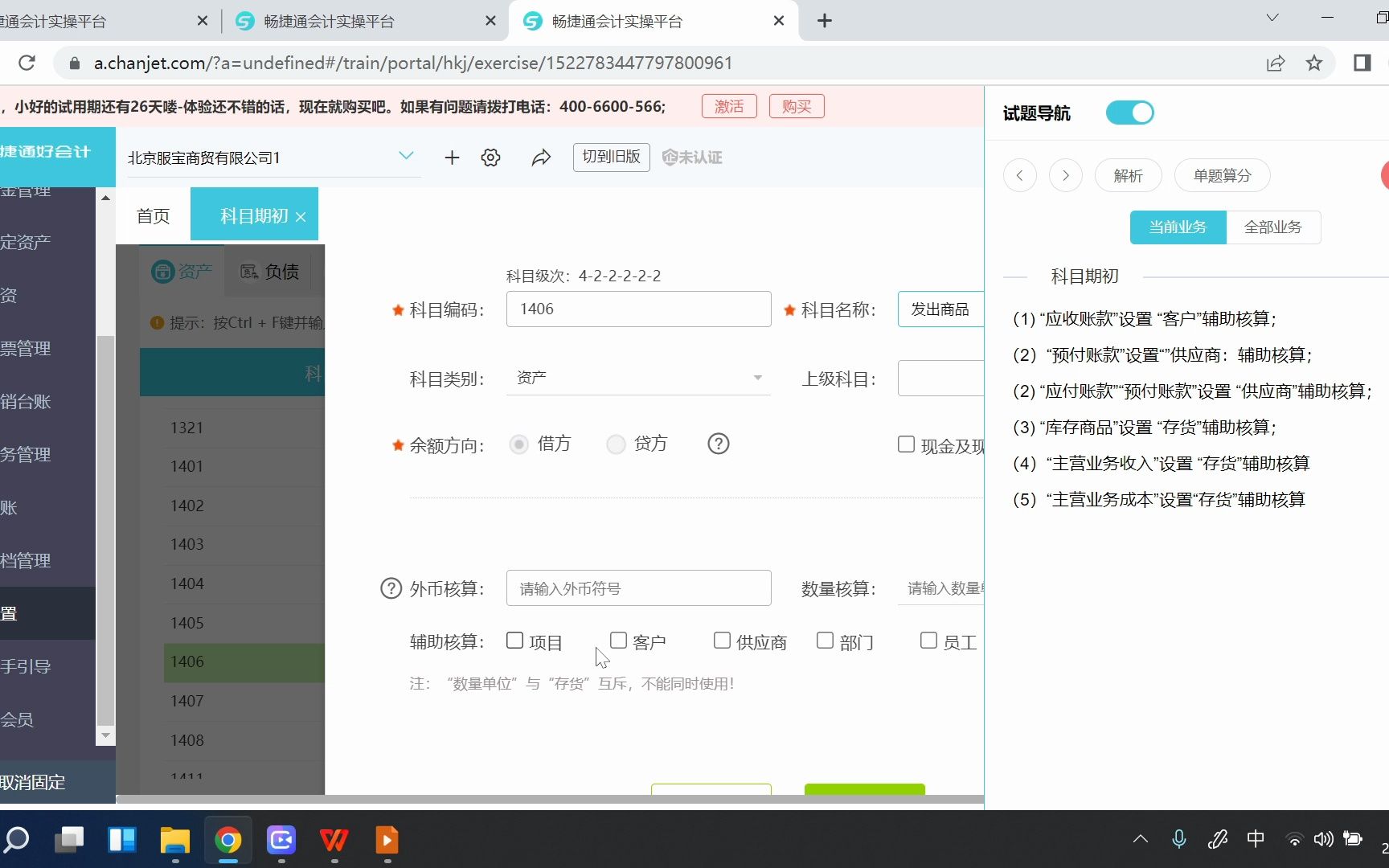1389x868 pixels.
Task: Click the share/forward arrow icon
Action: point(541,158)
